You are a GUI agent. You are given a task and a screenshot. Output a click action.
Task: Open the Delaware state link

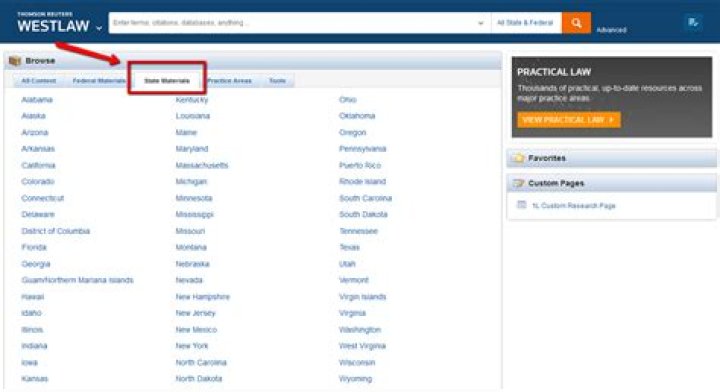point(38,214)
